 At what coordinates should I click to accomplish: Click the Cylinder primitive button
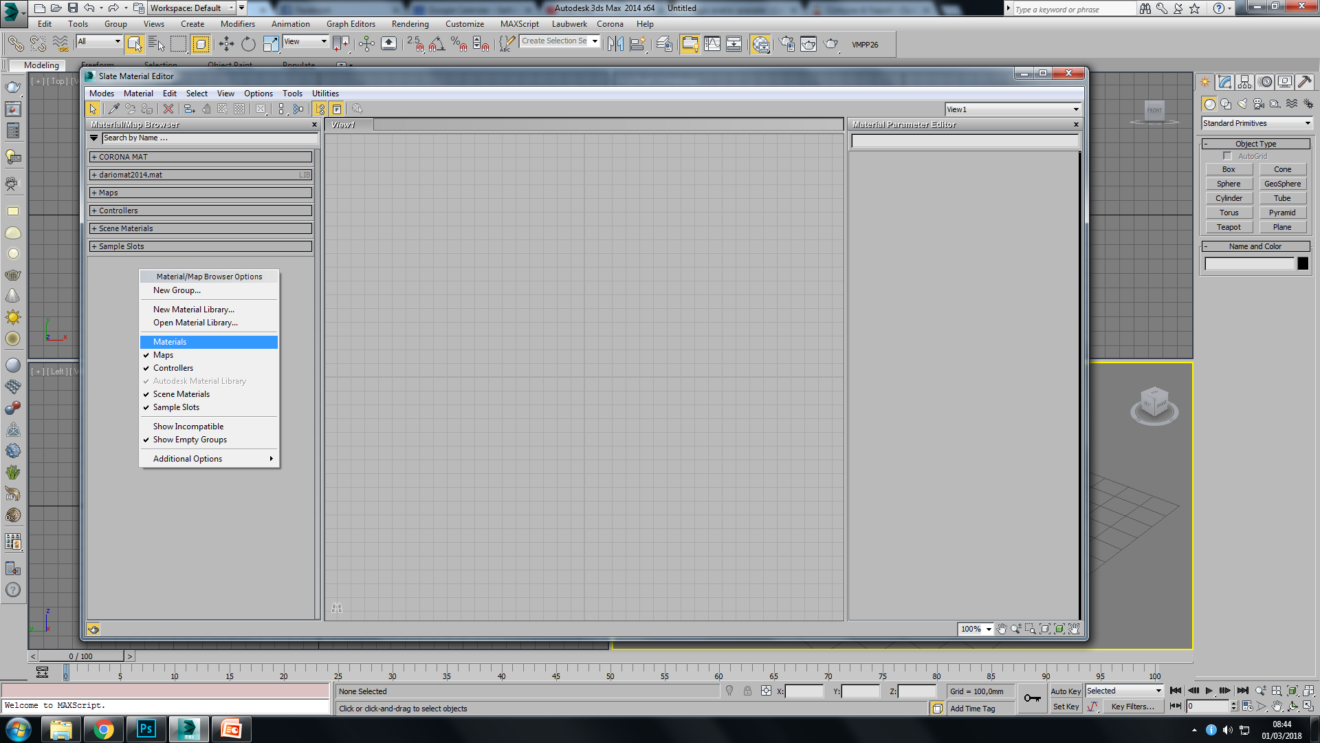(1228, 198)
